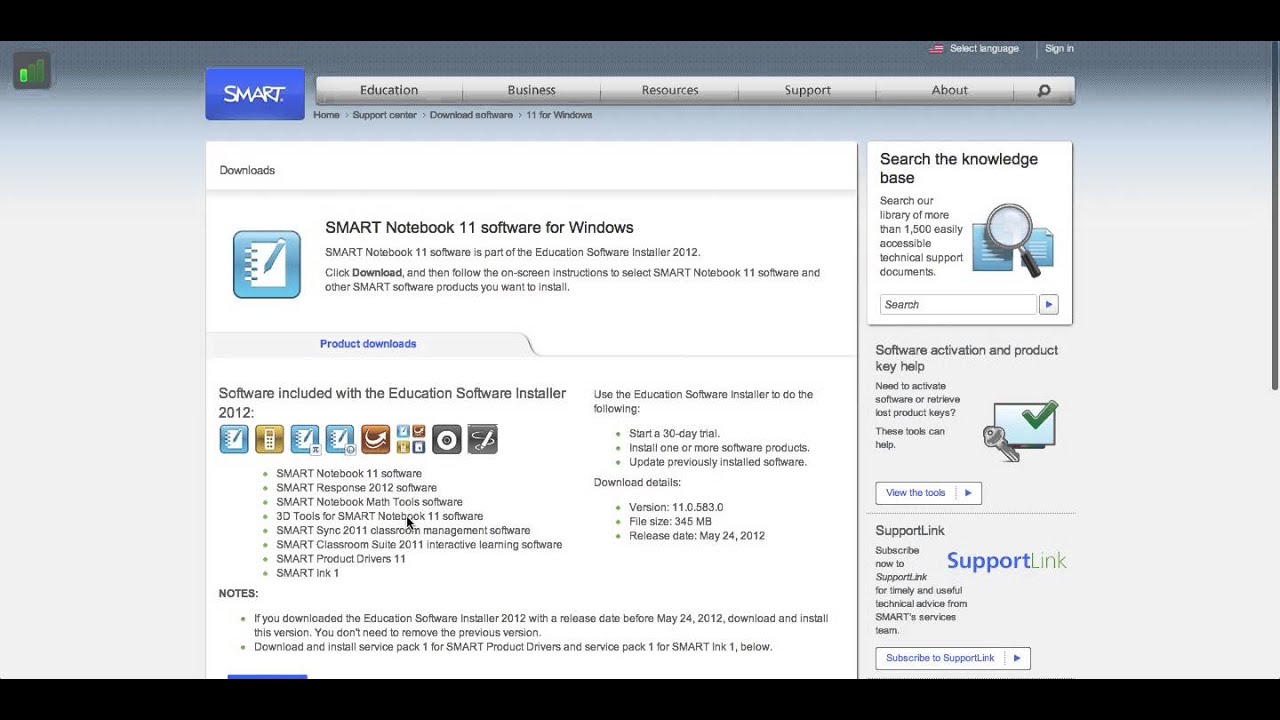The height and width of the screenshot is (720, 1280).
Task: Open the Business menu
Action: (531, 90)
